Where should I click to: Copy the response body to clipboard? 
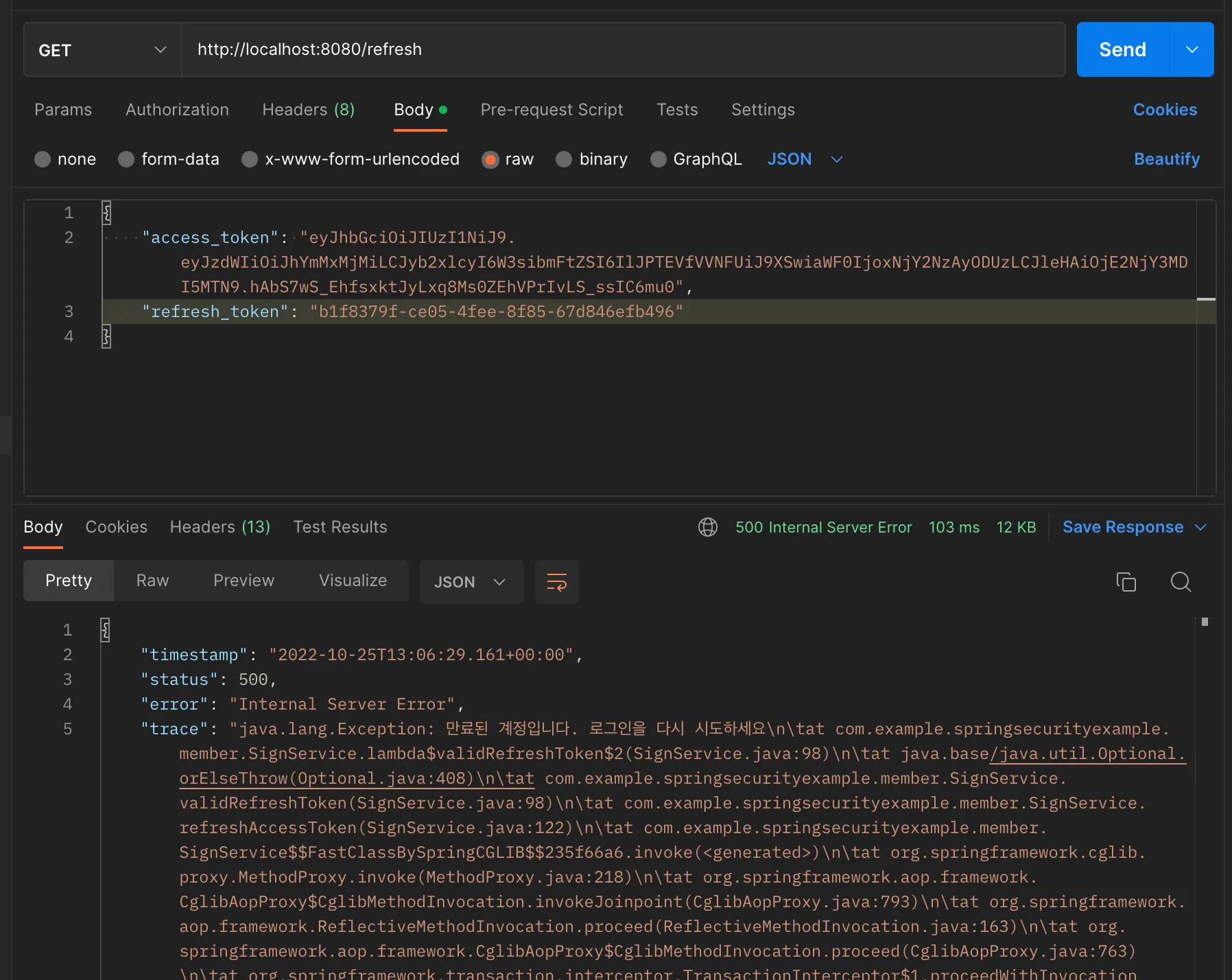point(1126,582)
